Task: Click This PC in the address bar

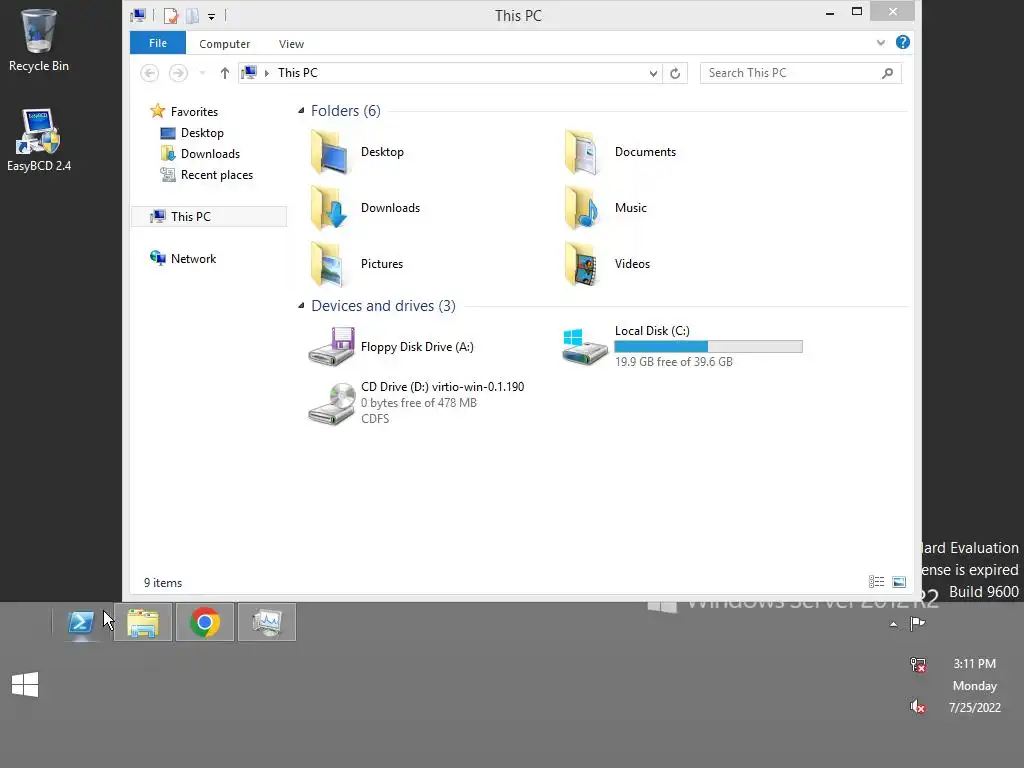Action: 298,72
